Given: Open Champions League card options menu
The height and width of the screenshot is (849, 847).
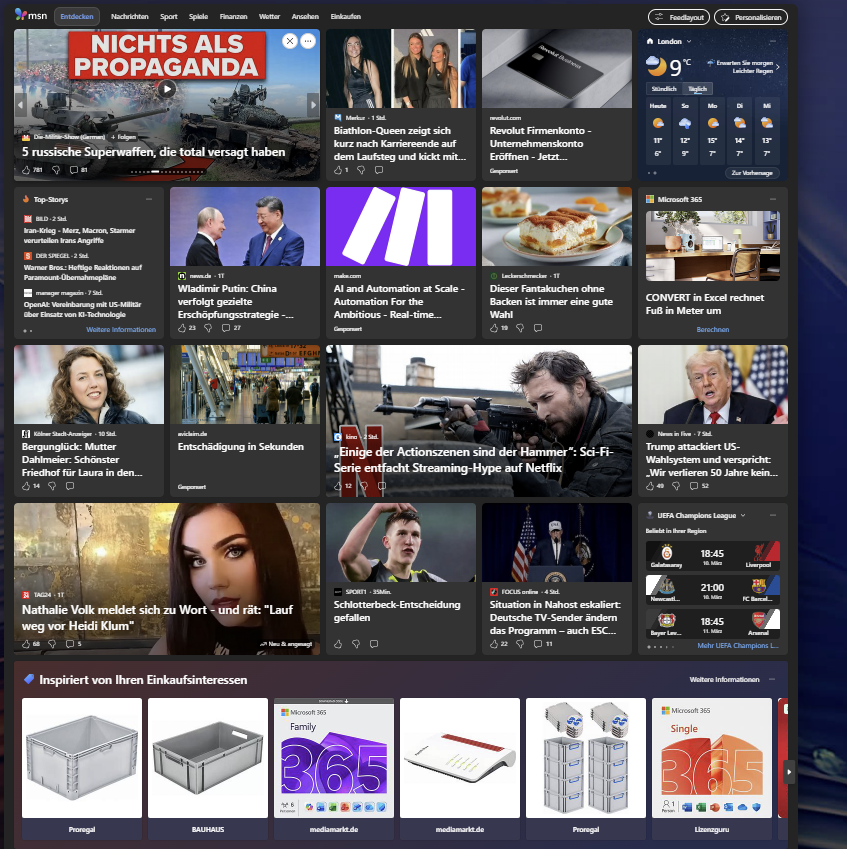Looking at the screenshot, I should [x=773, y=515].
